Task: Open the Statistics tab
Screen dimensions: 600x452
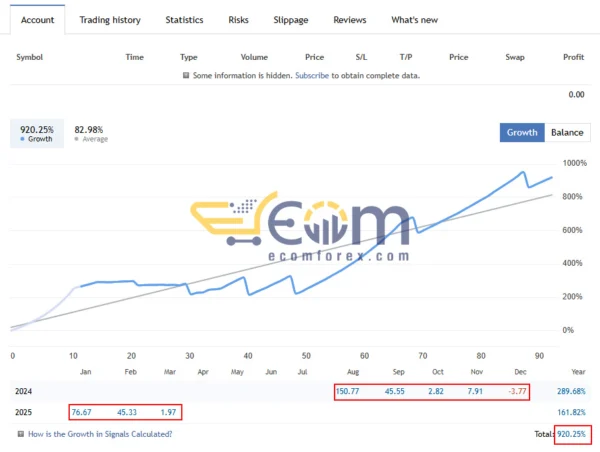Action: [184, 20]
